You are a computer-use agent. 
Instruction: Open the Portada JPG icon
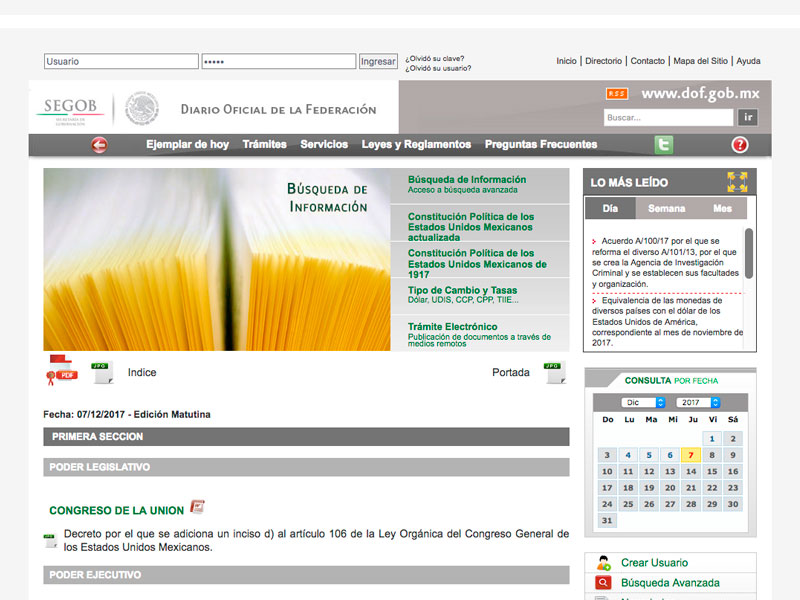pyautogui.click(x=554, y=373)
